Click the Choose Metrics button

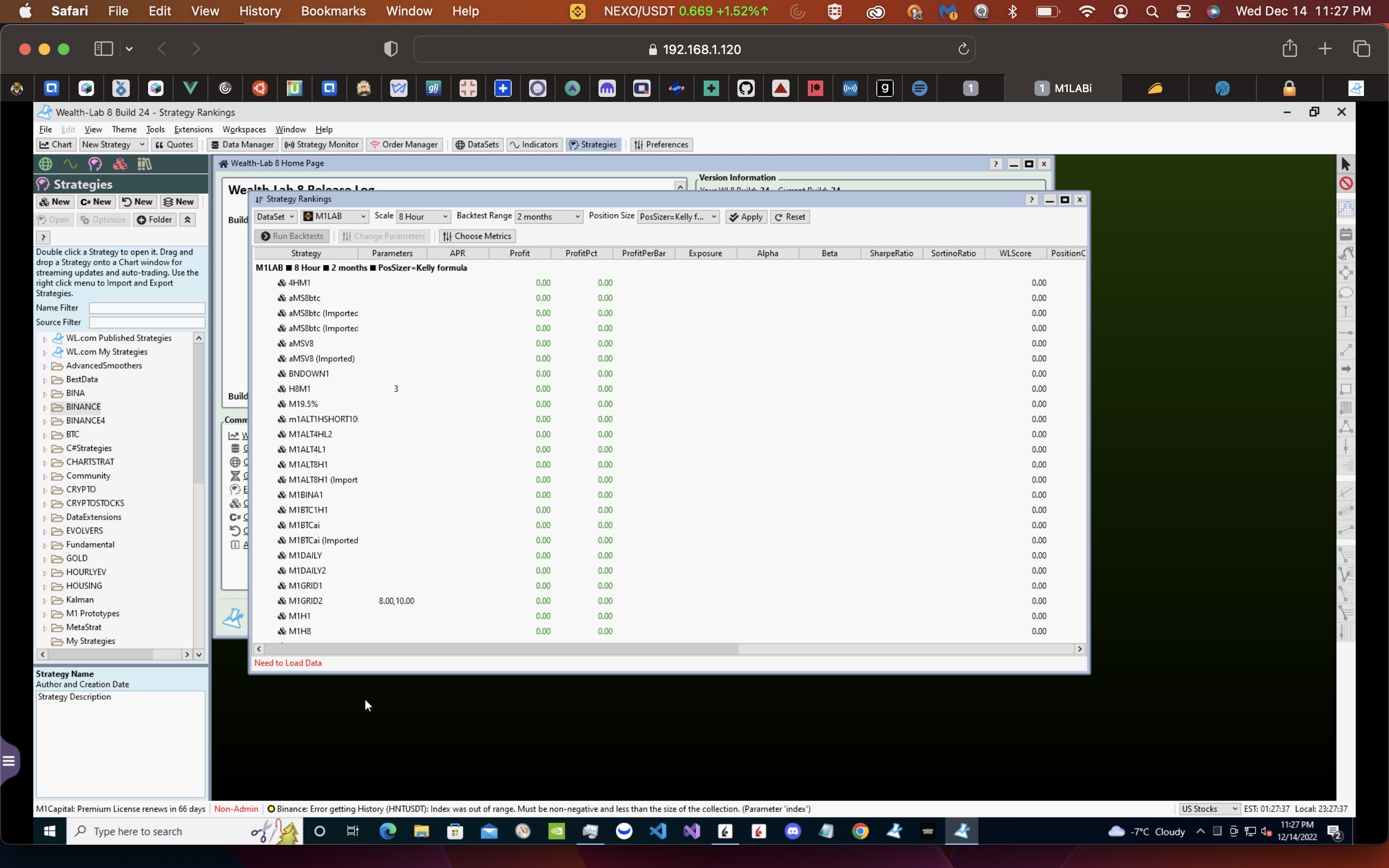pos(477,236)
